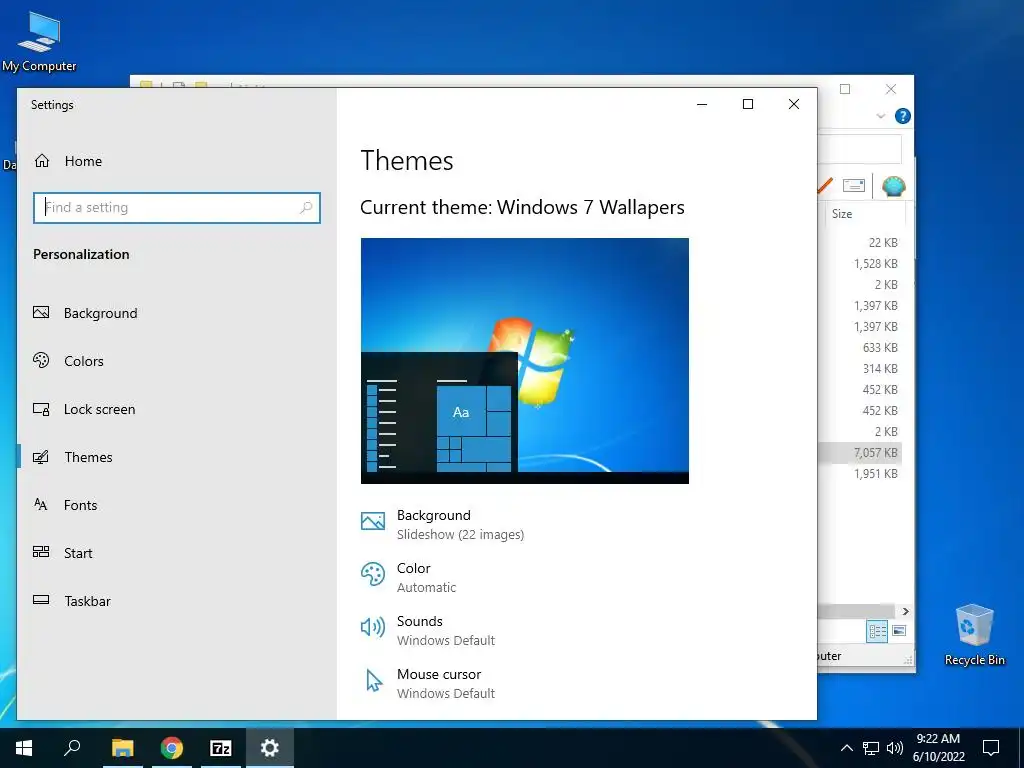Click the current theme preview image

[524, 360]
